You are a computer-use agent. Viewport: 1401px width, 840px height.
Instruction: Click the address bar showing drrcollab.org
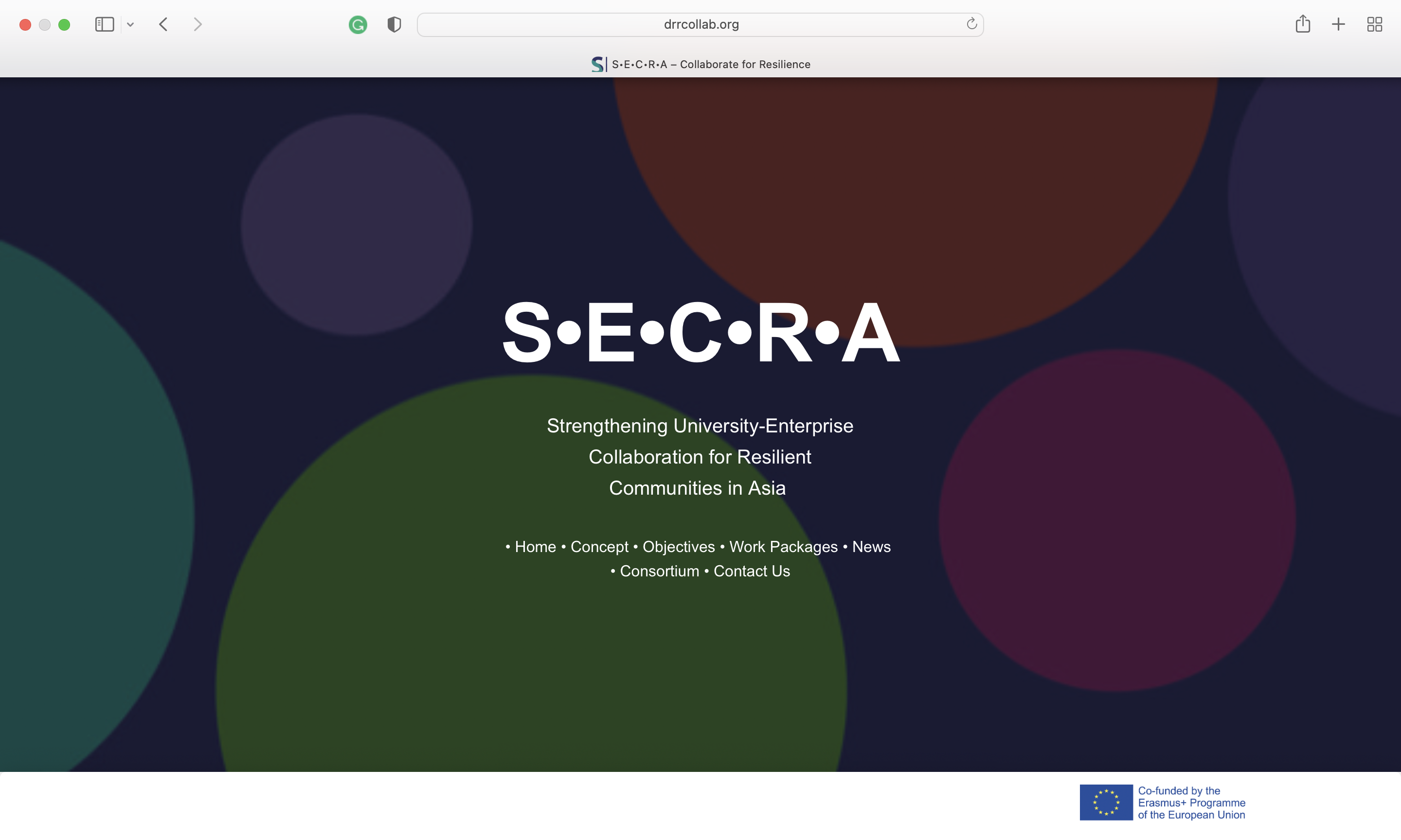[x=700, y=24]
